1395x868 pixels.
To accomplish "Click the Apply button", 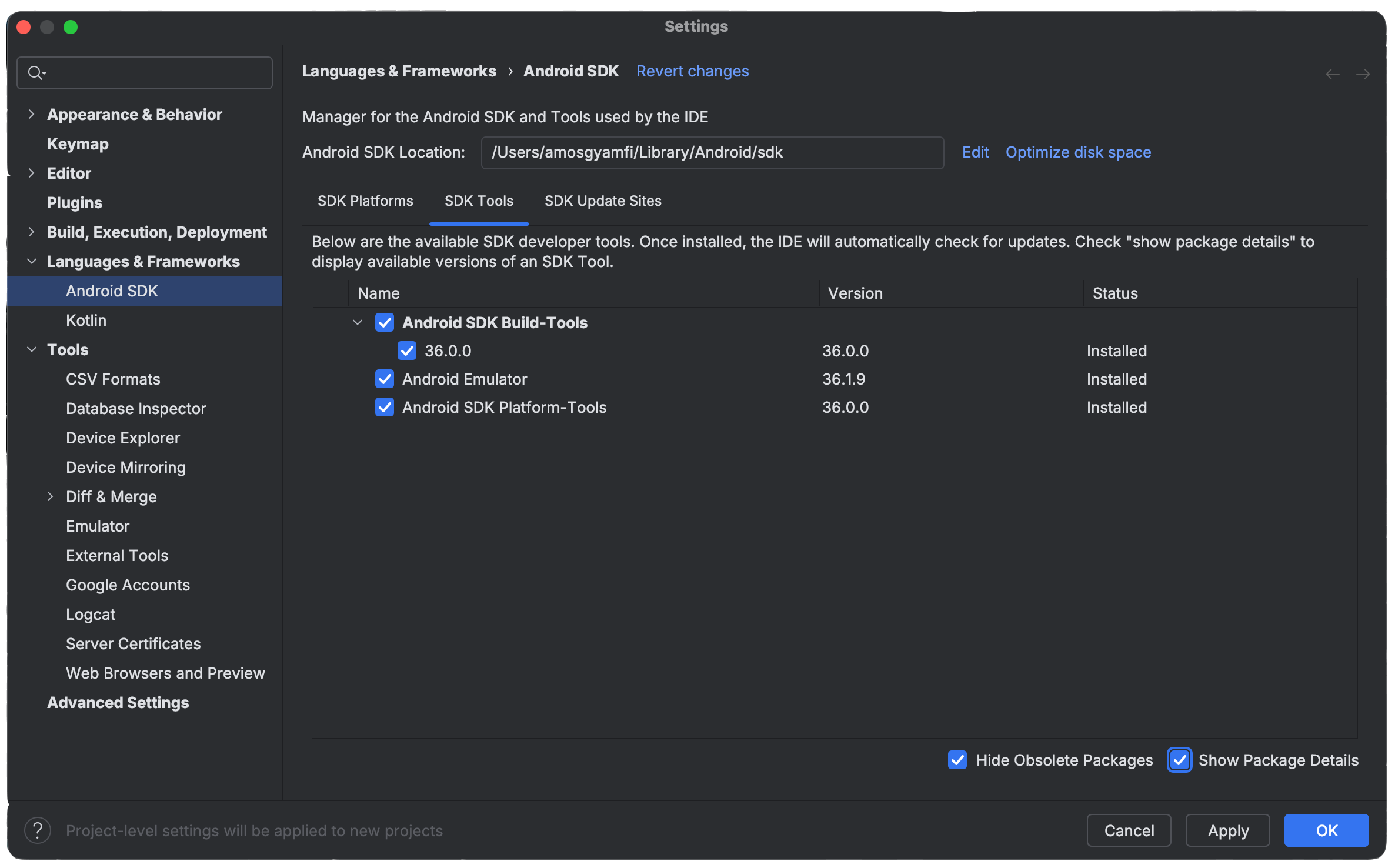I will [1228, 830].
